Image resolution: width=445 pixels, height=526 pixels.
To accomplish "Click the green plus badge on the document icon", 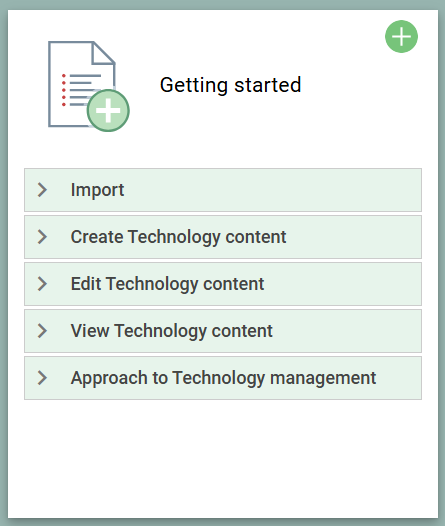I will pos(108,111).
